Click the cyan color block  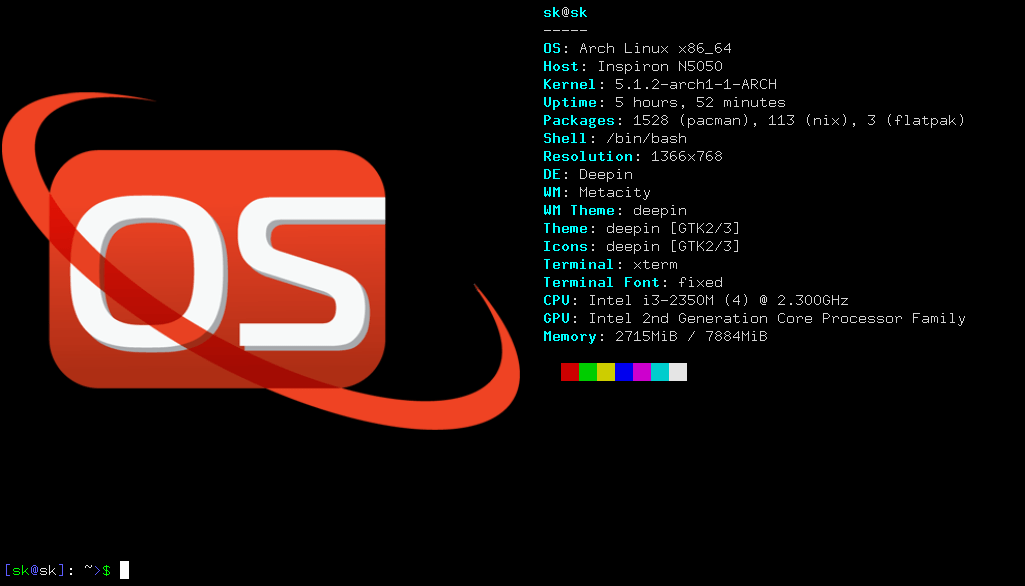(660, 372)
